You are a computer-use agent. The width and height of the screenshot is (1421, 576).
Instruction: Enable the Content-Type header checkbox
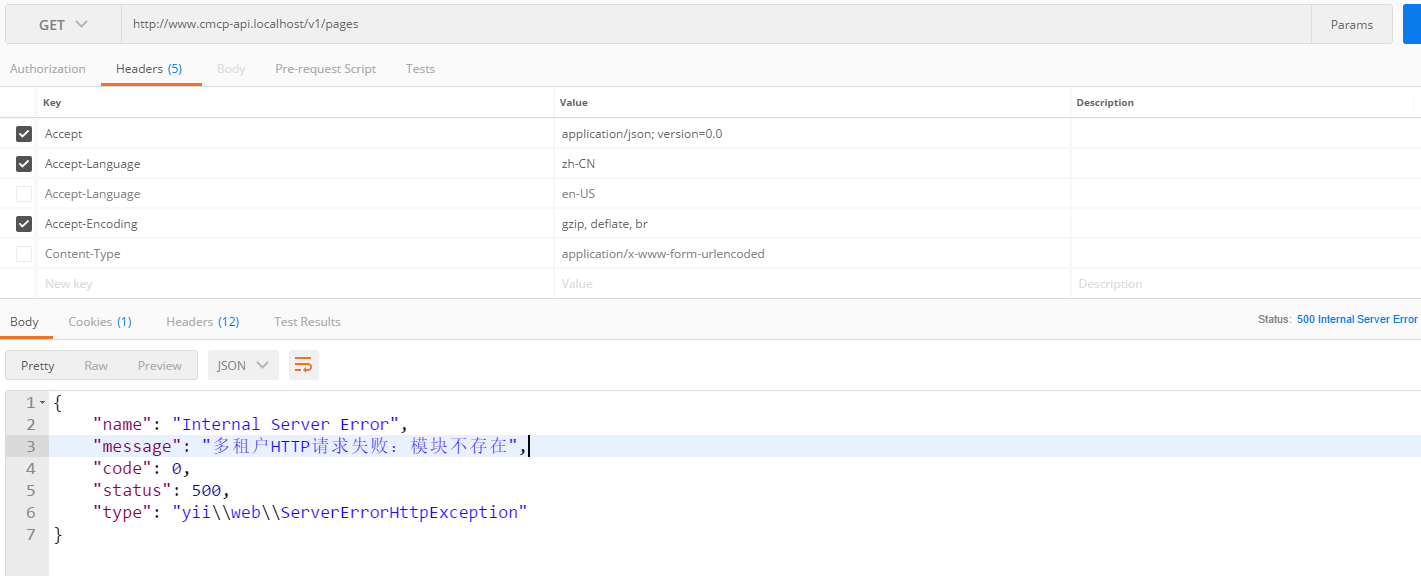point(24,254)
